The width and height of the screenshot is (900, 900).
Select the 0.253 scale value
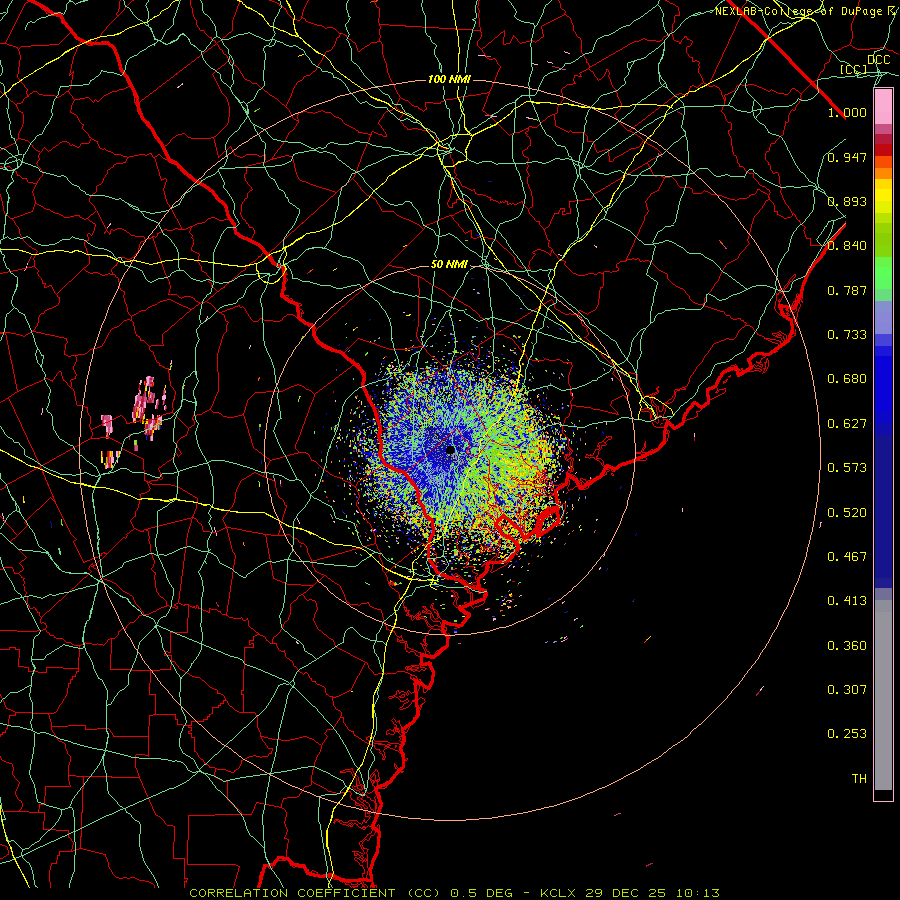pos(847,734)
